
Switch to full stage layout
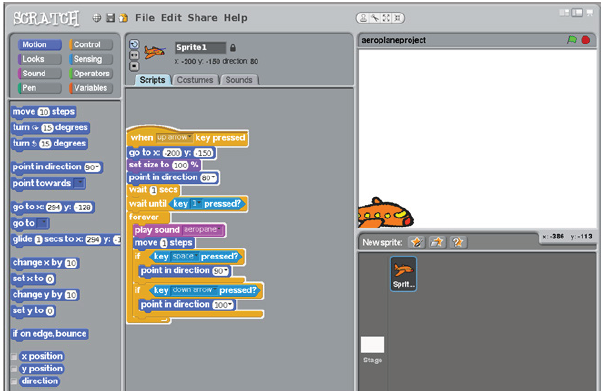coord(577,13)
